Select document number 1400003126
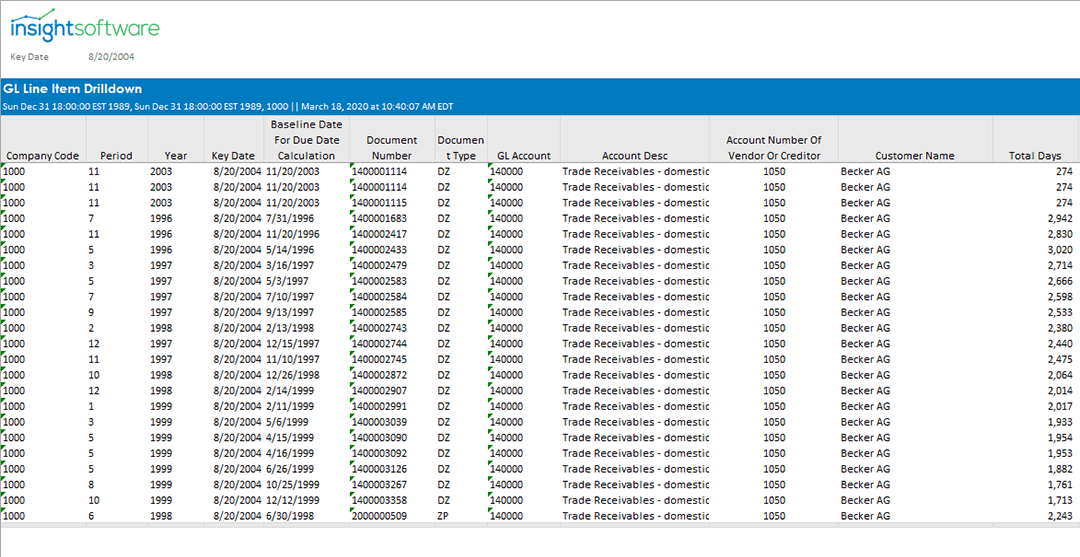This screenshot has width=1080, height=557. point(380,469)
